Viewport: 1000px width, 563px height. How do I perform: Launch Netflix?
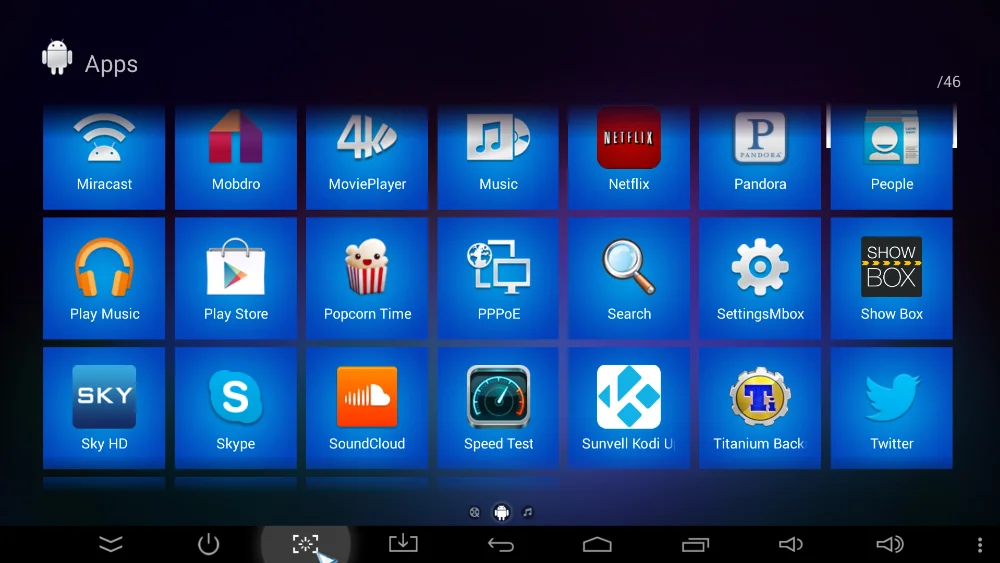click(629, 157)
